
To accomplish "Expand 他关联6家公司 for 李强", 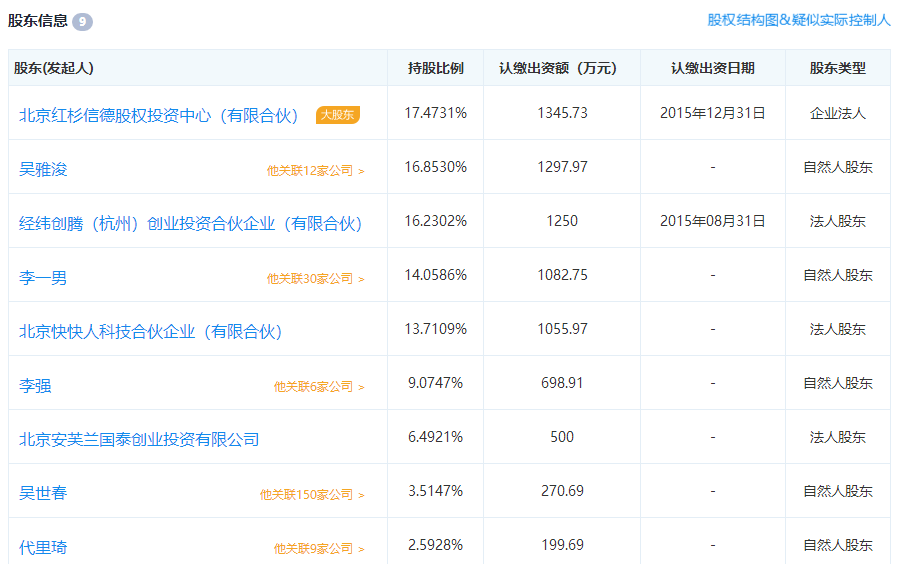I will (319, 386).
